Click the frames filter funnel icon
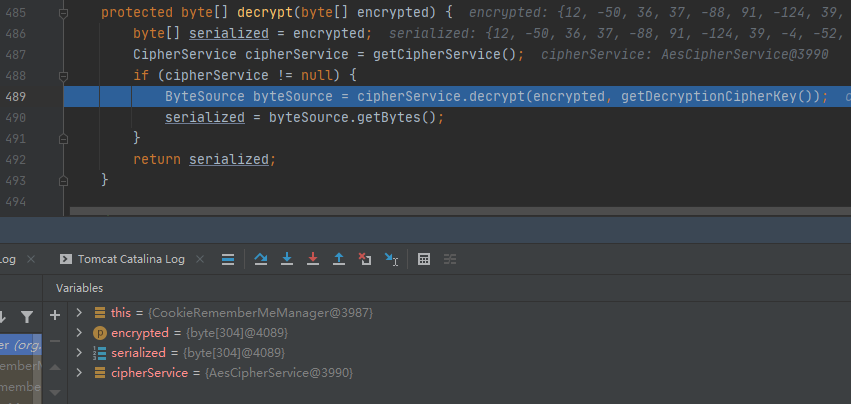 (27, 316)
